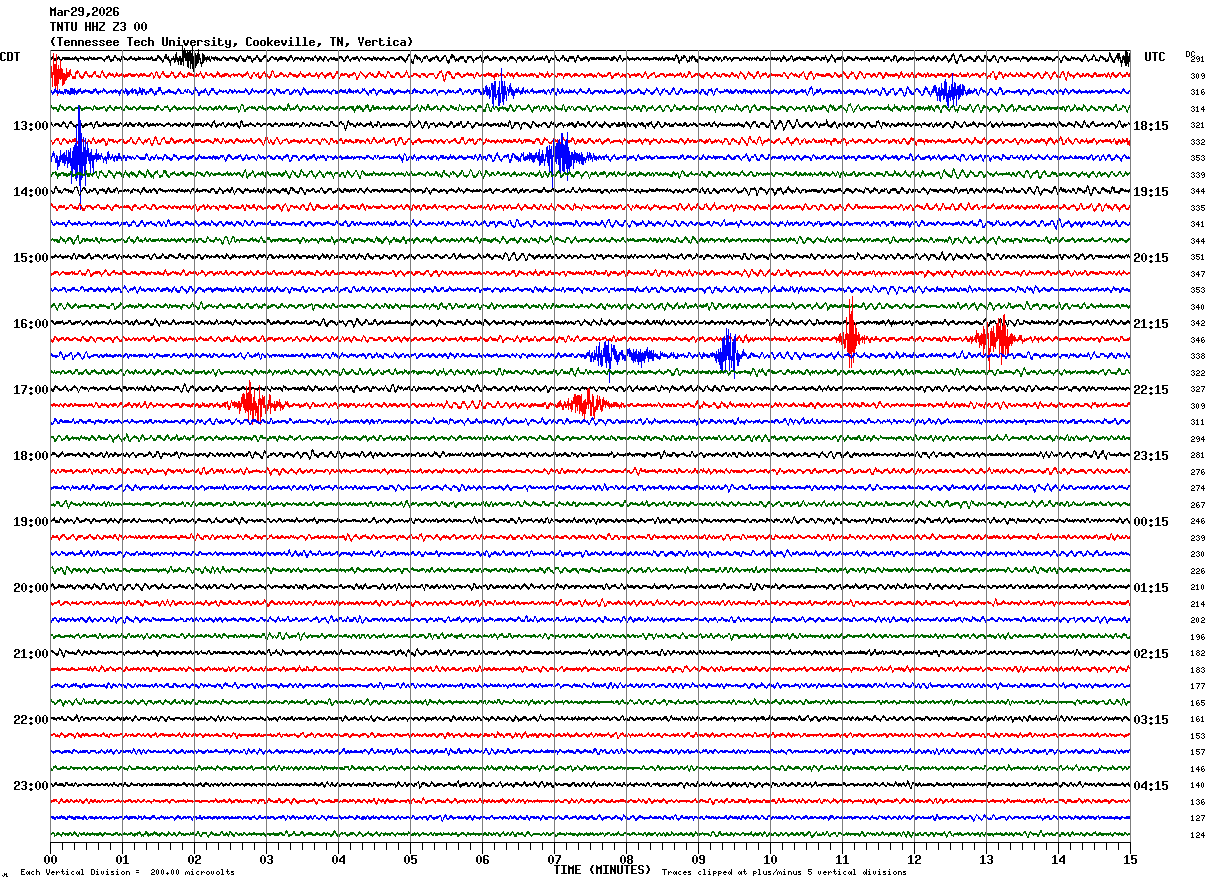Click the 23:00 CDT time label
The width and height of the screenshot is (1210, 886).
pos(30,786)
